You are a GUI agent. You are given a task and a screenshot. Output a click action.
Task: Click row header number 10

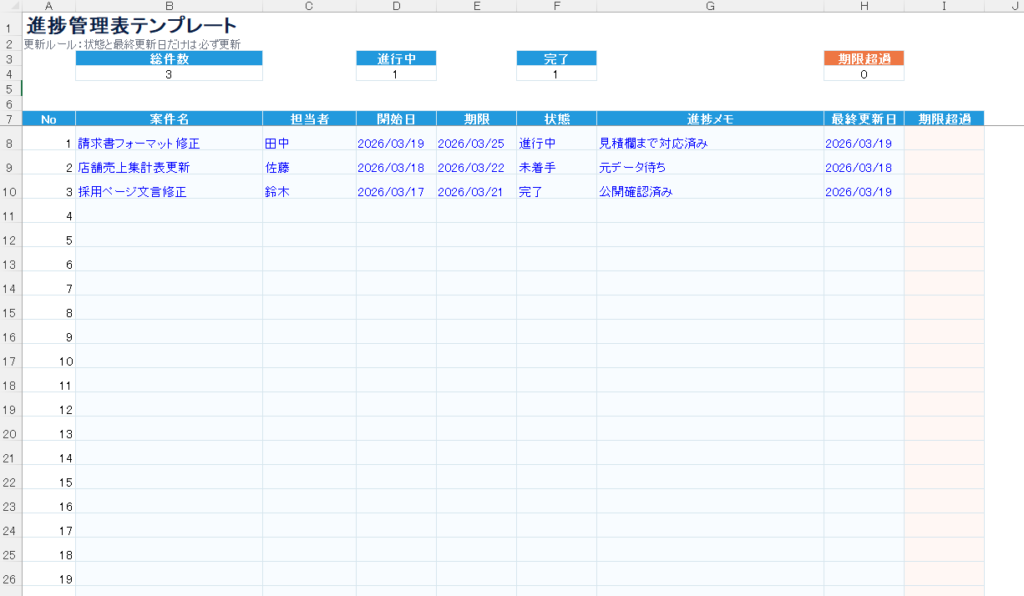[9, 192]
